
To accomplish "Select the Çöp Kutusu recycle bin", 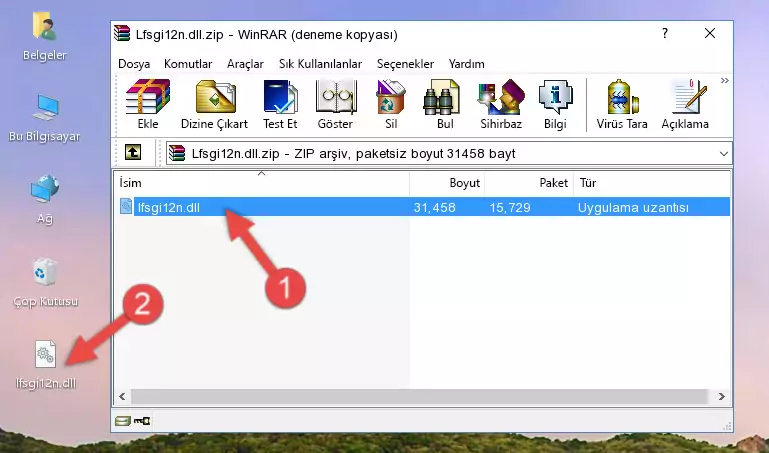I will [x=45, y=283].
